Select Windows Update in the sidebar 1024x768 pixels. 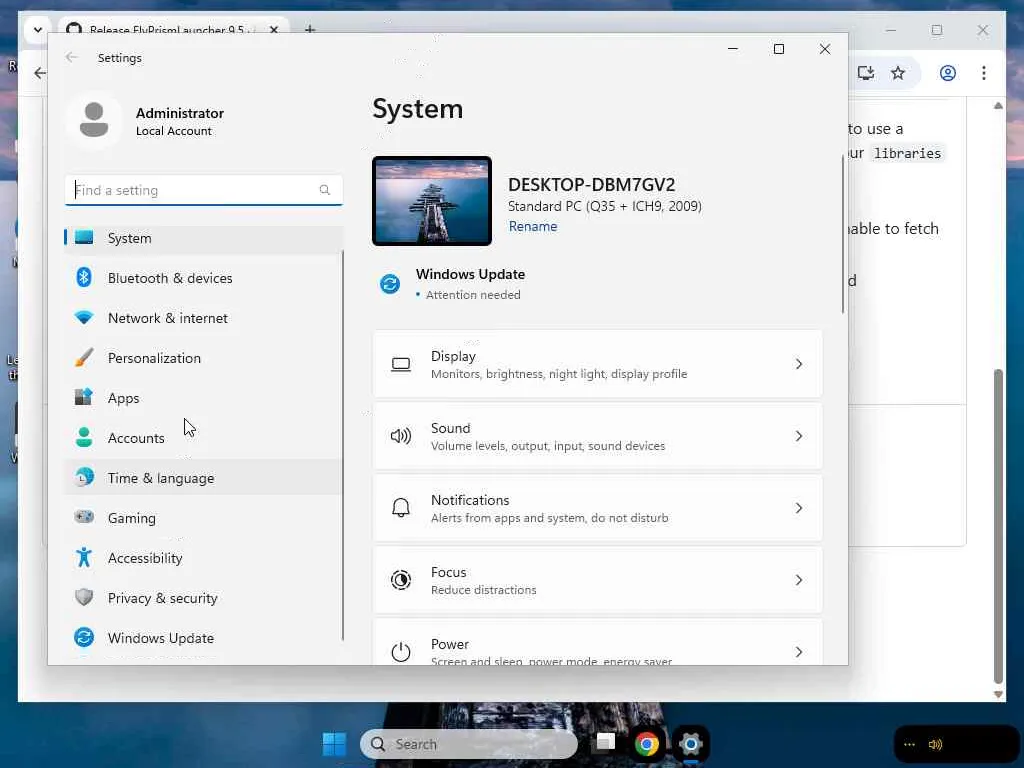point(204,637)
